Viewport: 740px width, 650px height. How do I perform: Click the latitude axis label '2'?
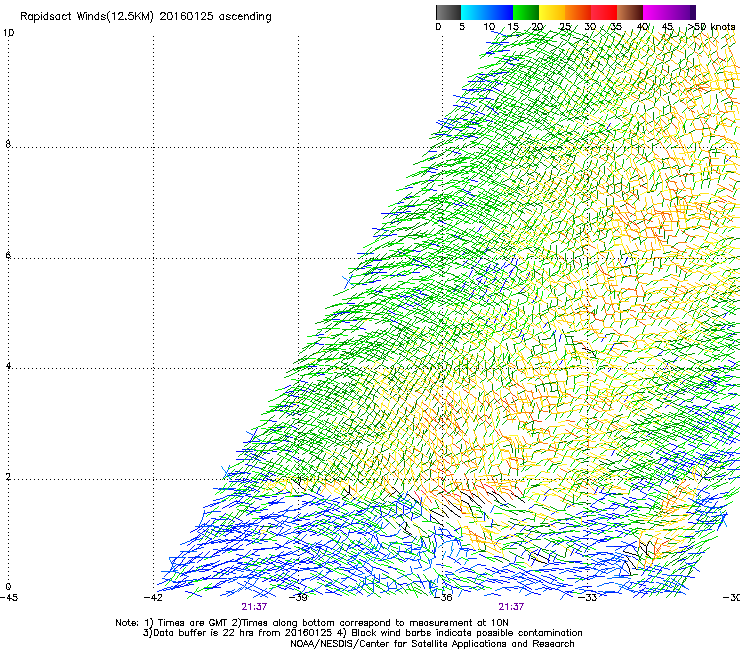[8, 477]
